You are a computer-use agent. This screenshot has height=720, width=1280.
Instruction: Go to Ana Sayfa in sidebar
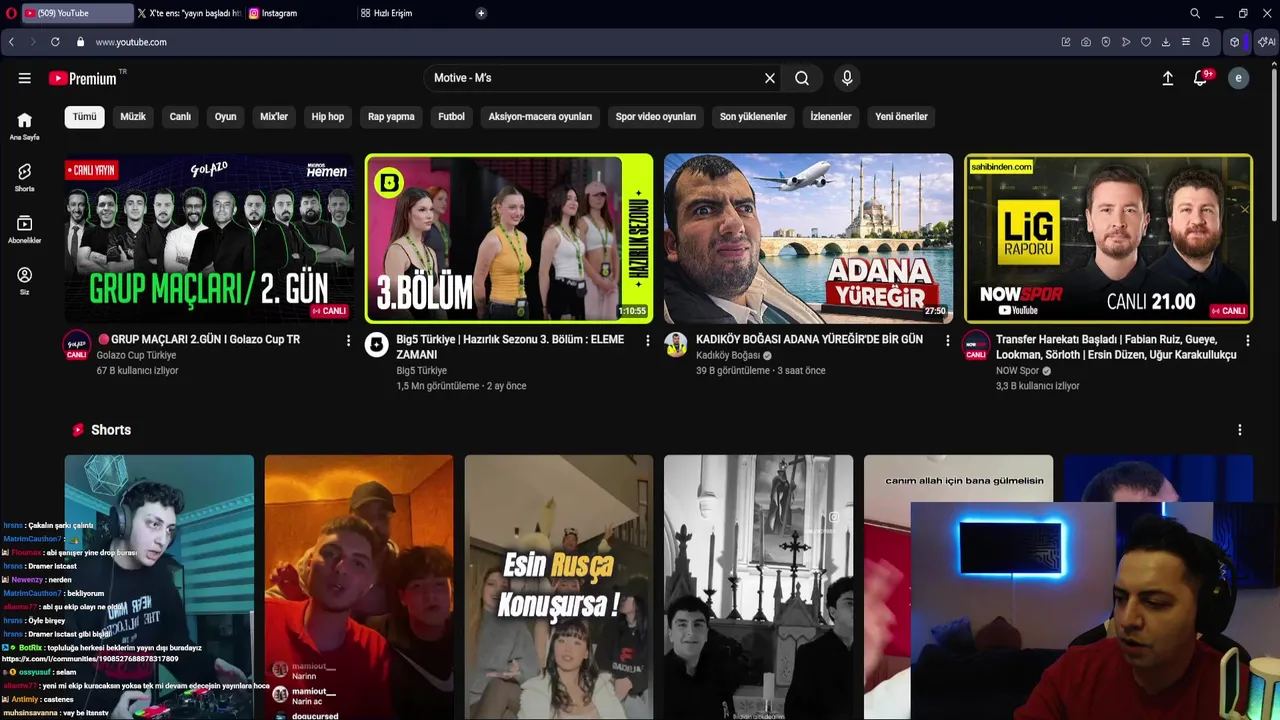click(x=24, y=126)
